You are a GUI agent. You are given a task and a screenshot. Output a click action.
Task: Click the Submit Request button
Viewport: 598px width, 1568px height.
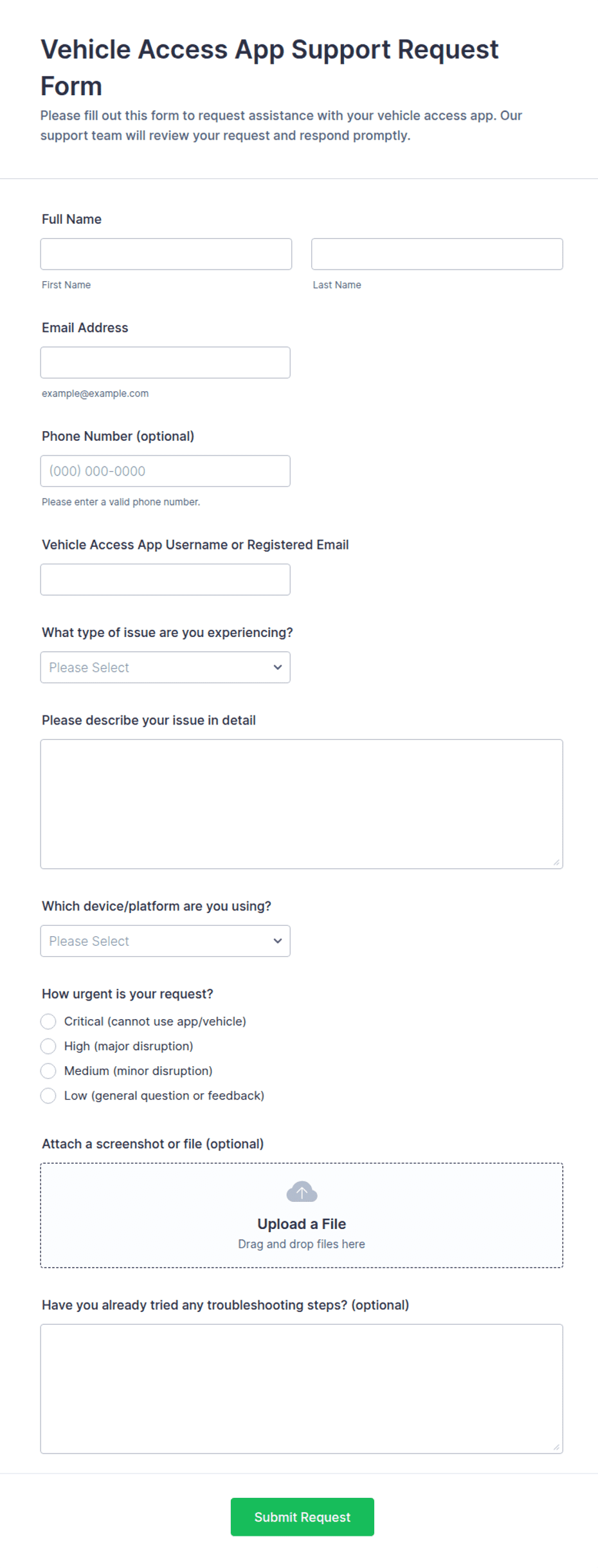[302, 1517]
